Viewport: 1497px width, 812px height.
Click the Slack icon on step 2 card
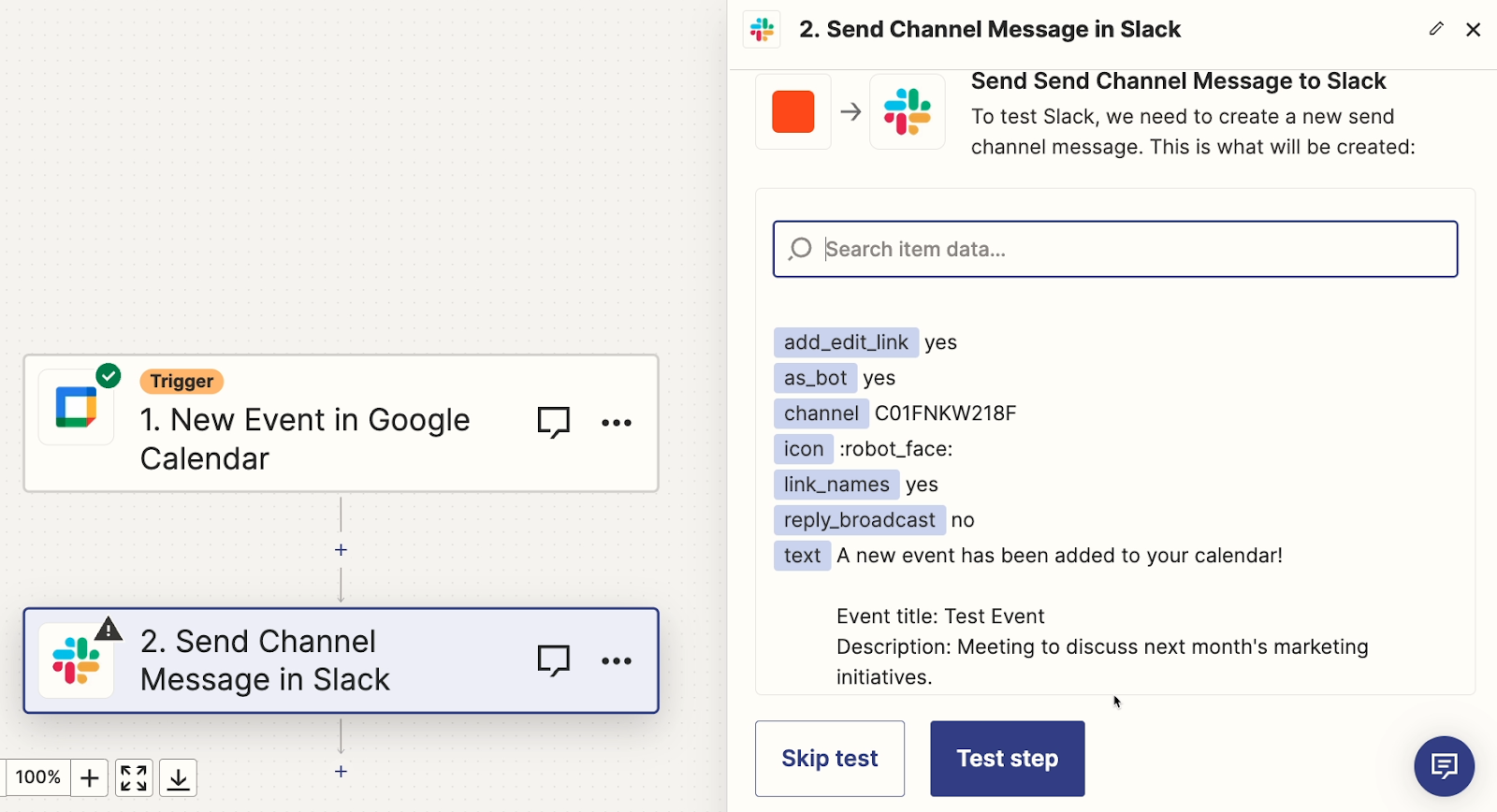(77, 660)
